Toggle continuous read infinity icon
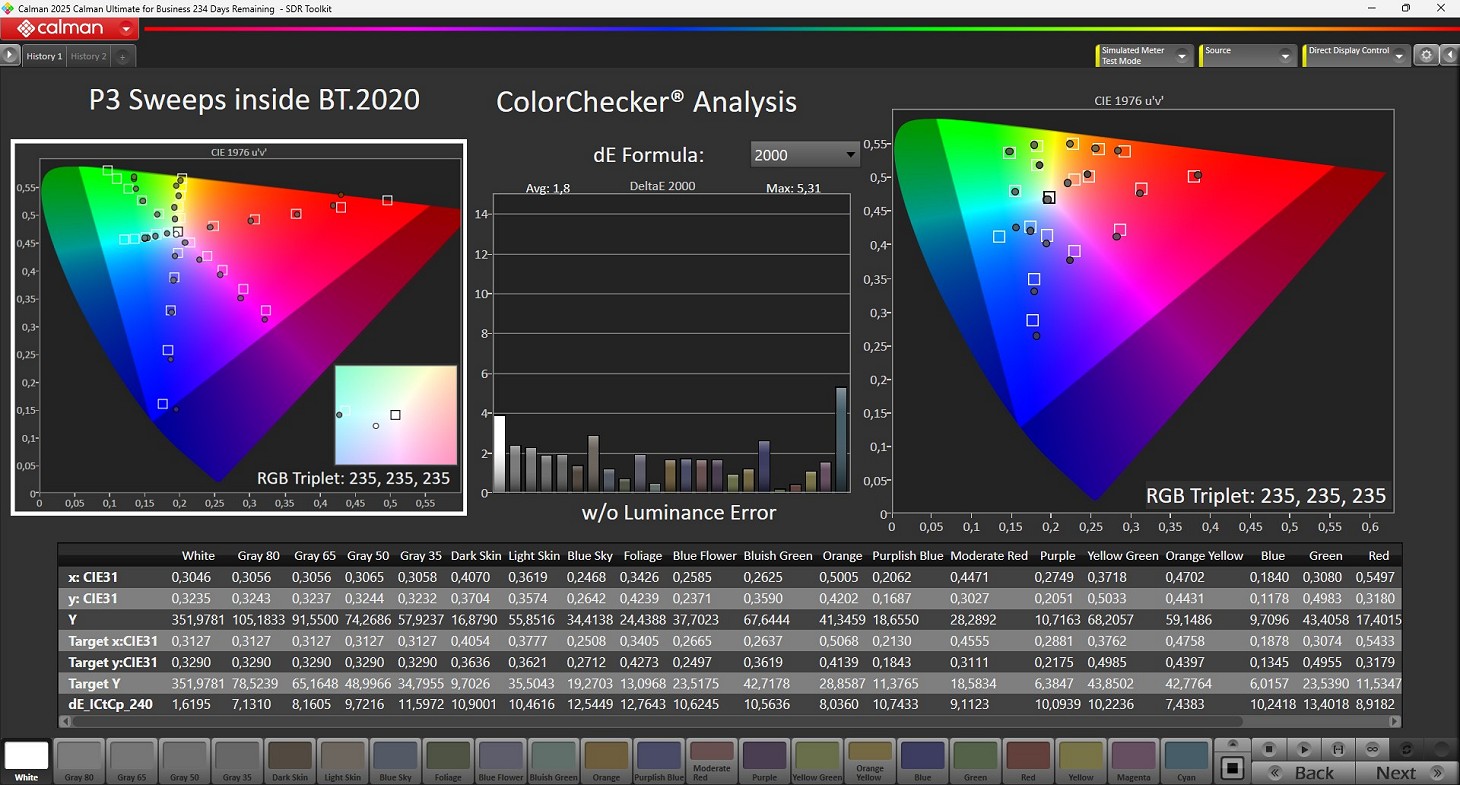1460x785 pixels. (x=1372, y=749)
